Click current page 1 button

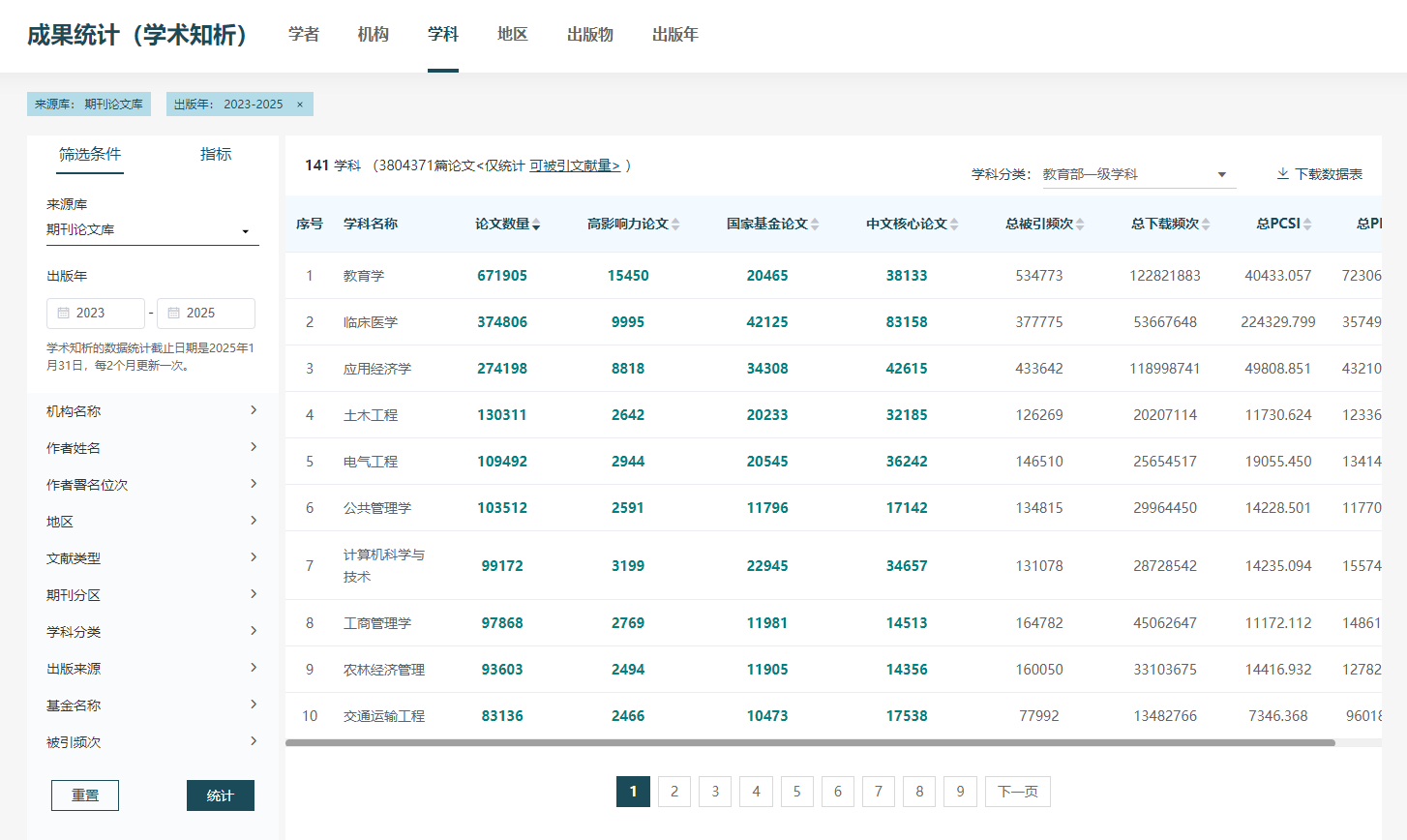[633, 792]
